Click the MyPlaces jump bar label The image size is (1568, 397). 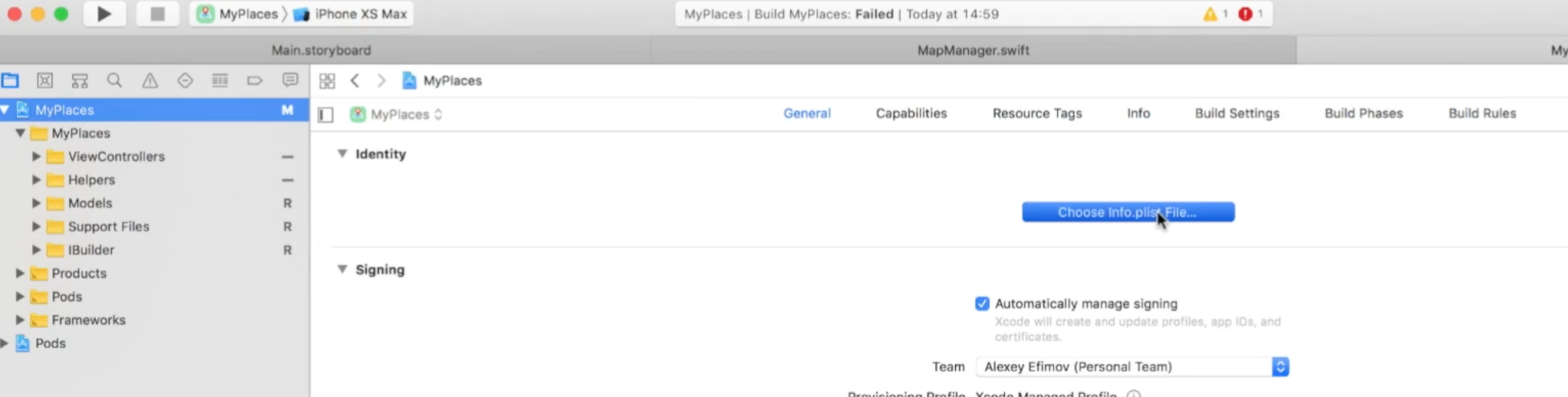pos(453,80)
